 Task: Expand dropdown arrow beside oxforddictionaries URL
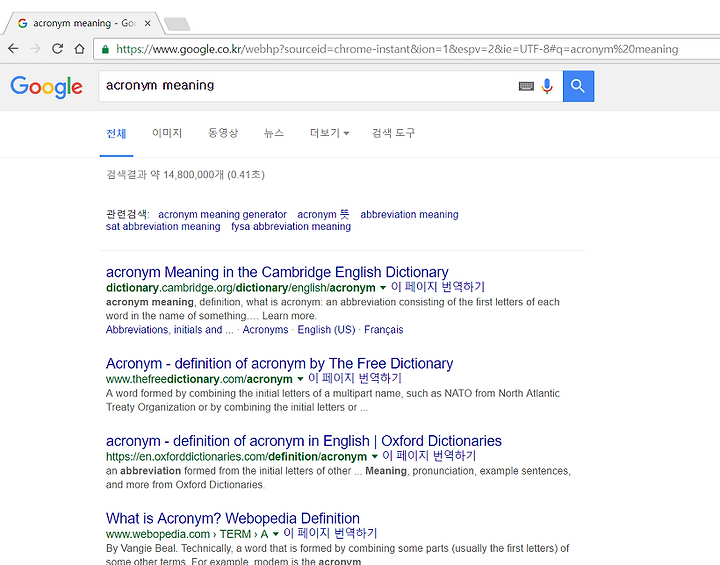pos(375,457)
